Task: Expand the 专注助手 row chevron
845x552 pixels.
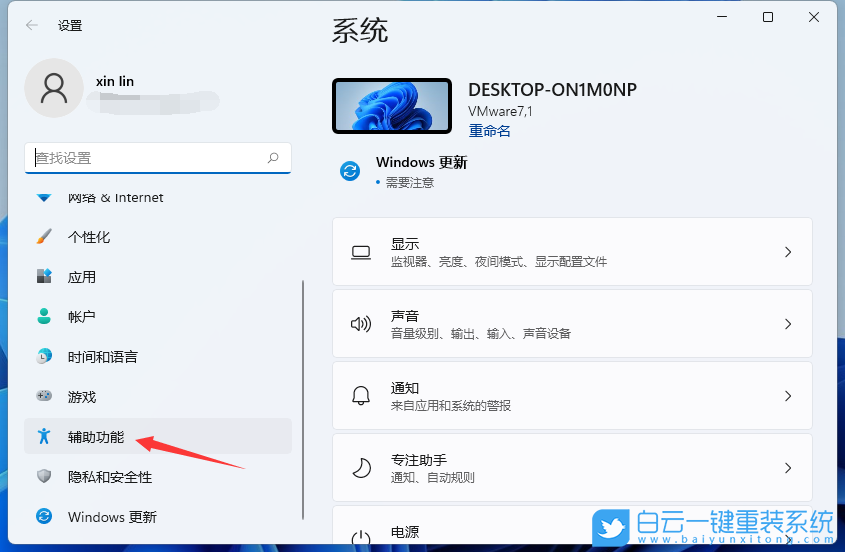Action: coord(788,468)
